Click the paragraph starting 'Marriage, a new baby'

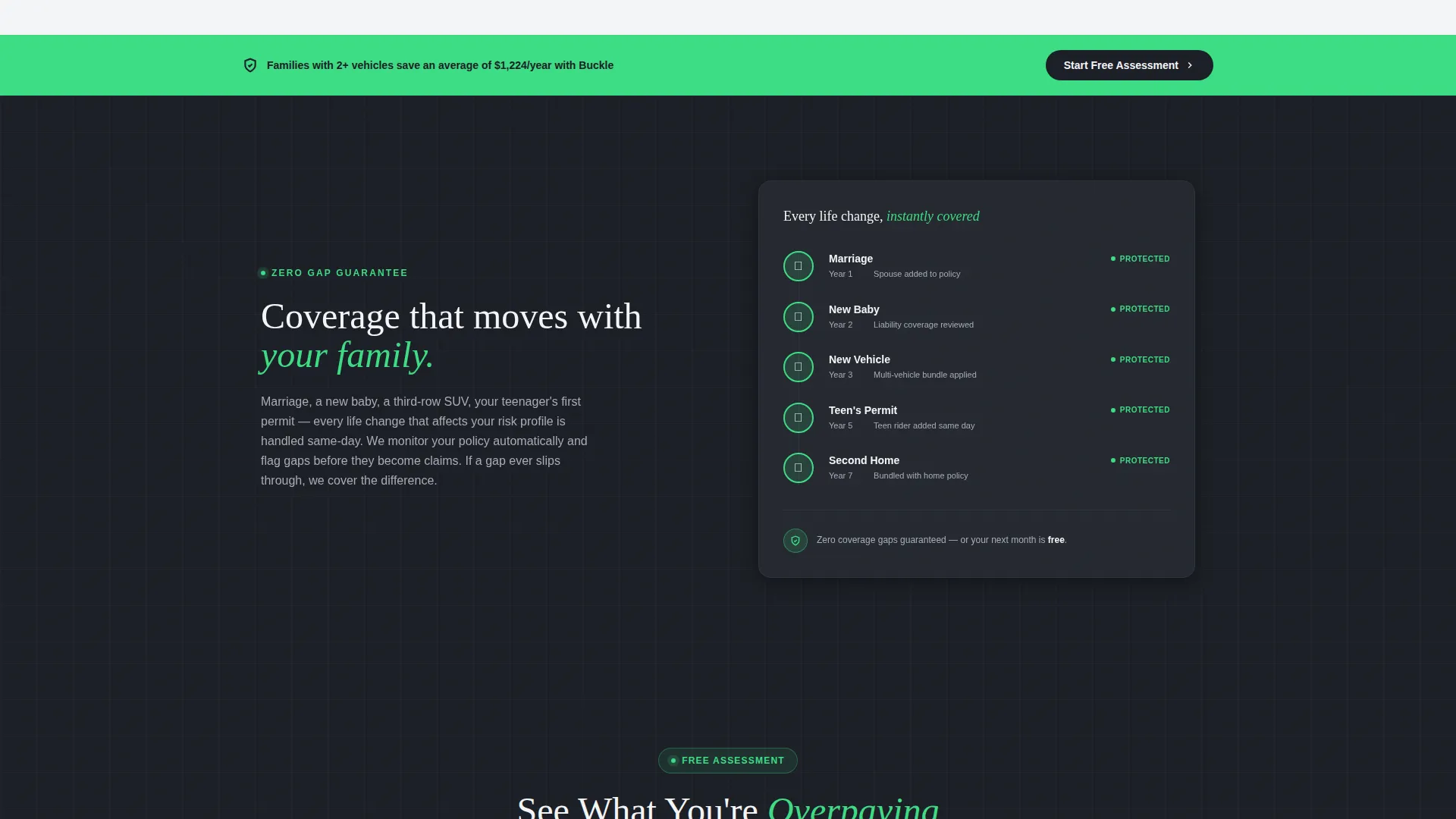[x=425, y=441]
